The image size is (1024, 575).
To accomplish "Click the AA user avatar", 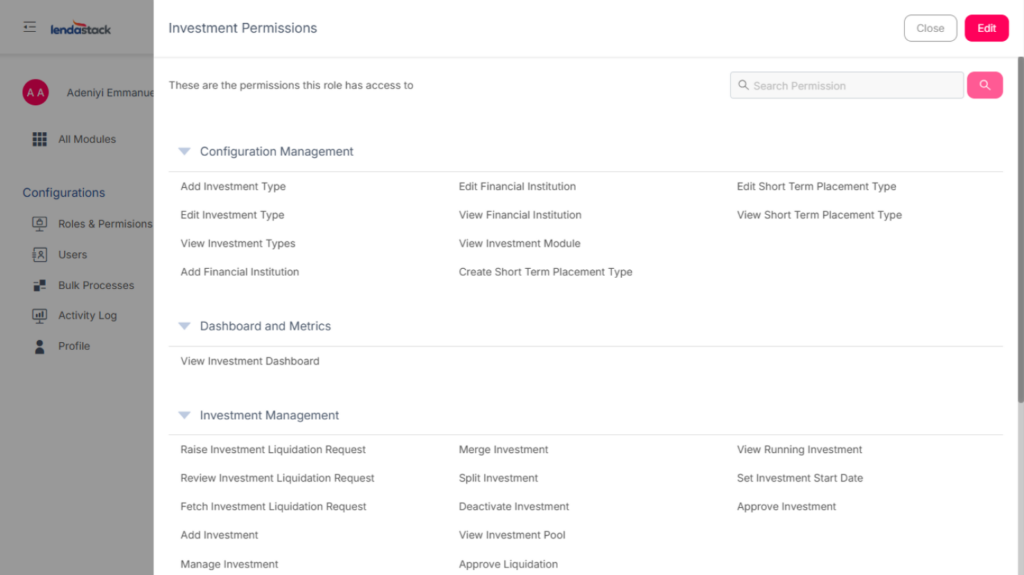I will pyautogui.click(x=35, y=93).
